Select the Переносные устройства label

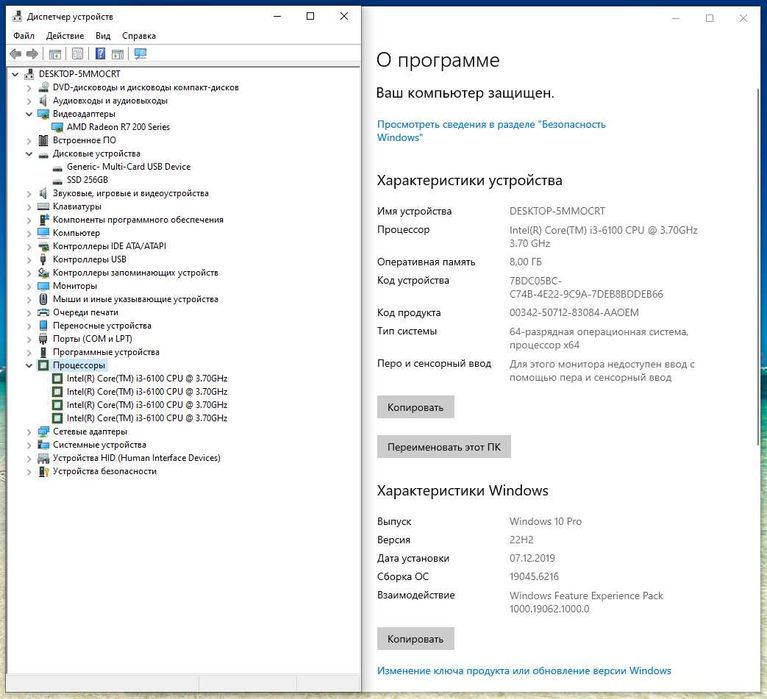point(102,326)
